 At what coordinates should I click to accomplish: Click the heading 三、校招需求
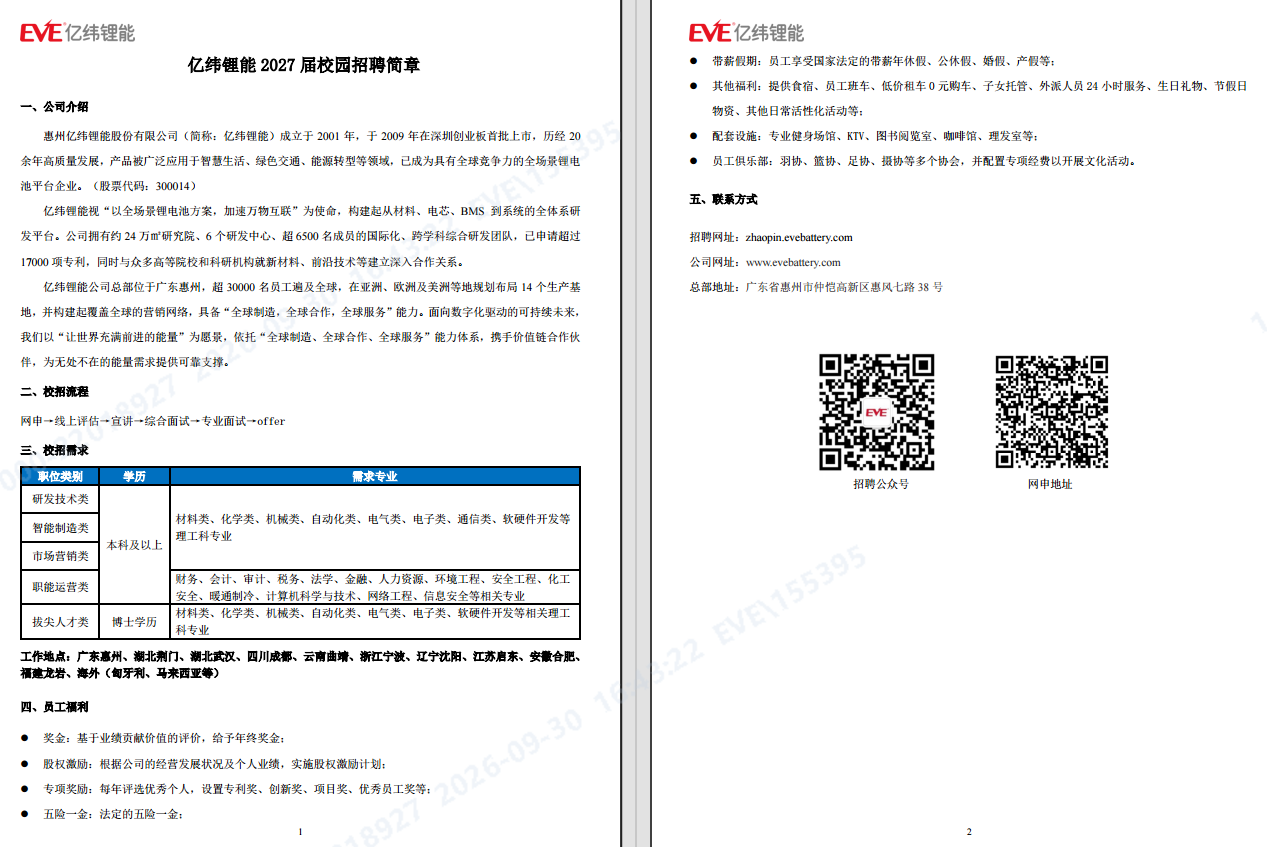point(54,450)
